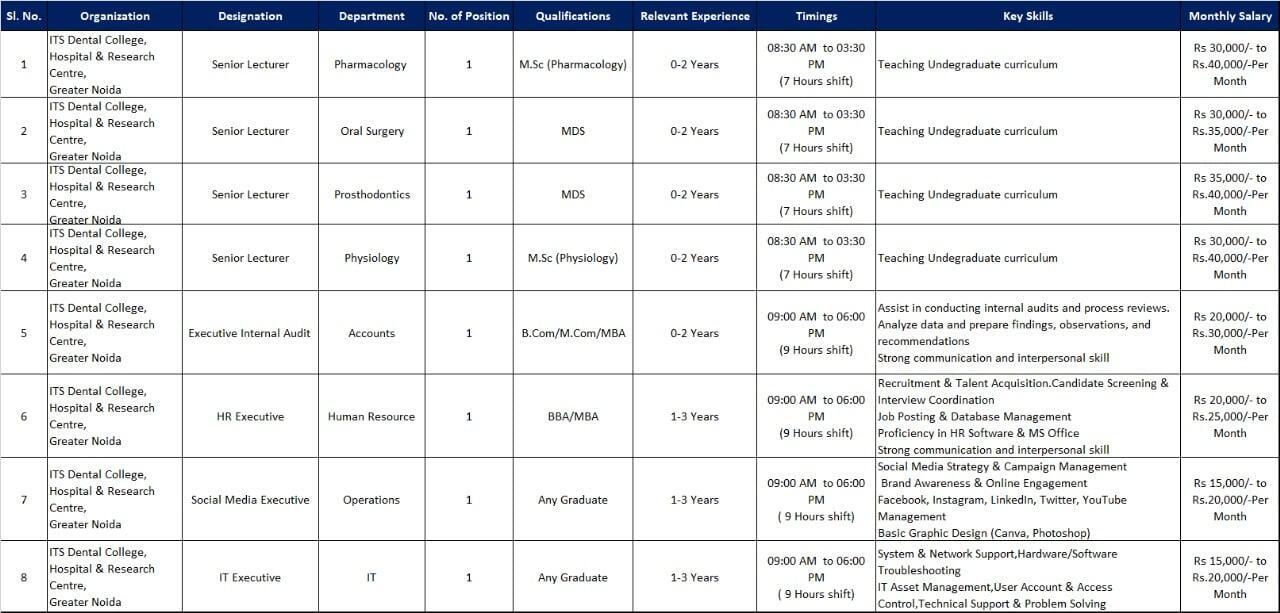Click the Monthly Salary header cell
The width and height of the screenshot is (1280, 613).
coord(1230,16)
